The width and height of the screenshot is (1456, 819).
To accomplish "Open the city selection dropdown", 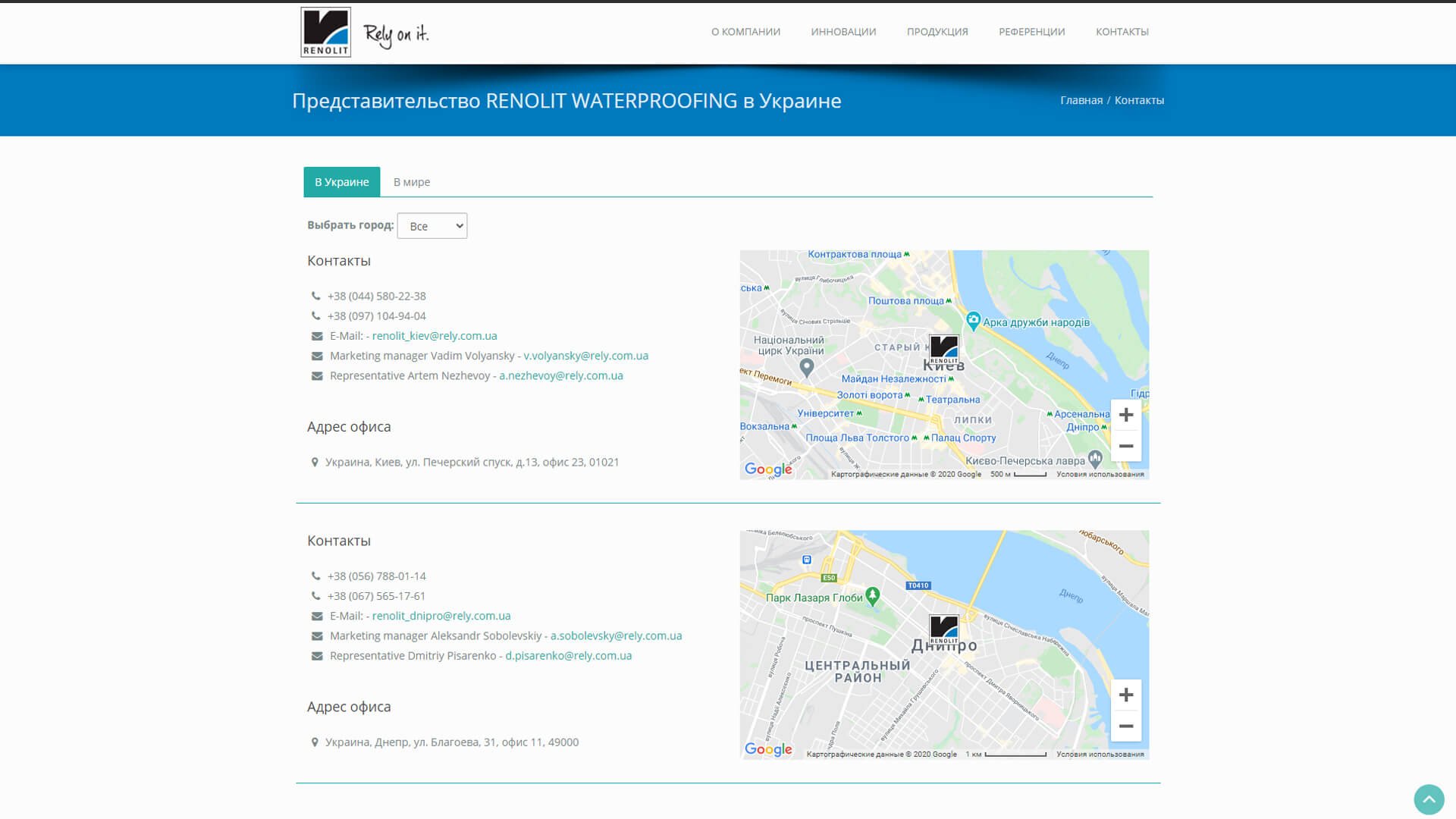I will [432, 226].
